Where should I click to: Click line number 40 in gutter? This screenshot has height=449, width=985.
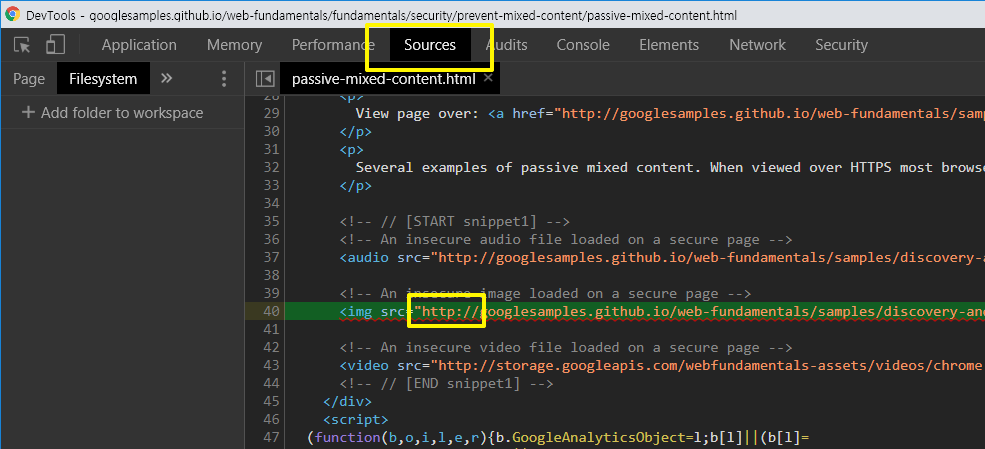(271, 311)
